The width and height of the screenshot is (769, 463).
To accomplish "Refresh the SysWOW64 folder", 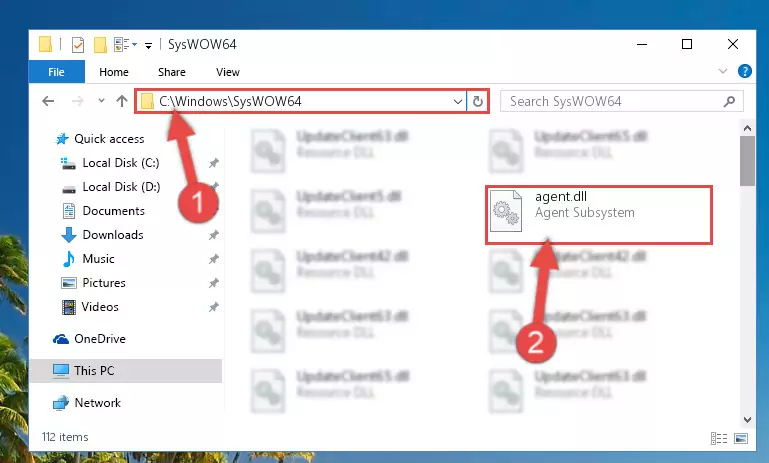I will coord(478,102).
